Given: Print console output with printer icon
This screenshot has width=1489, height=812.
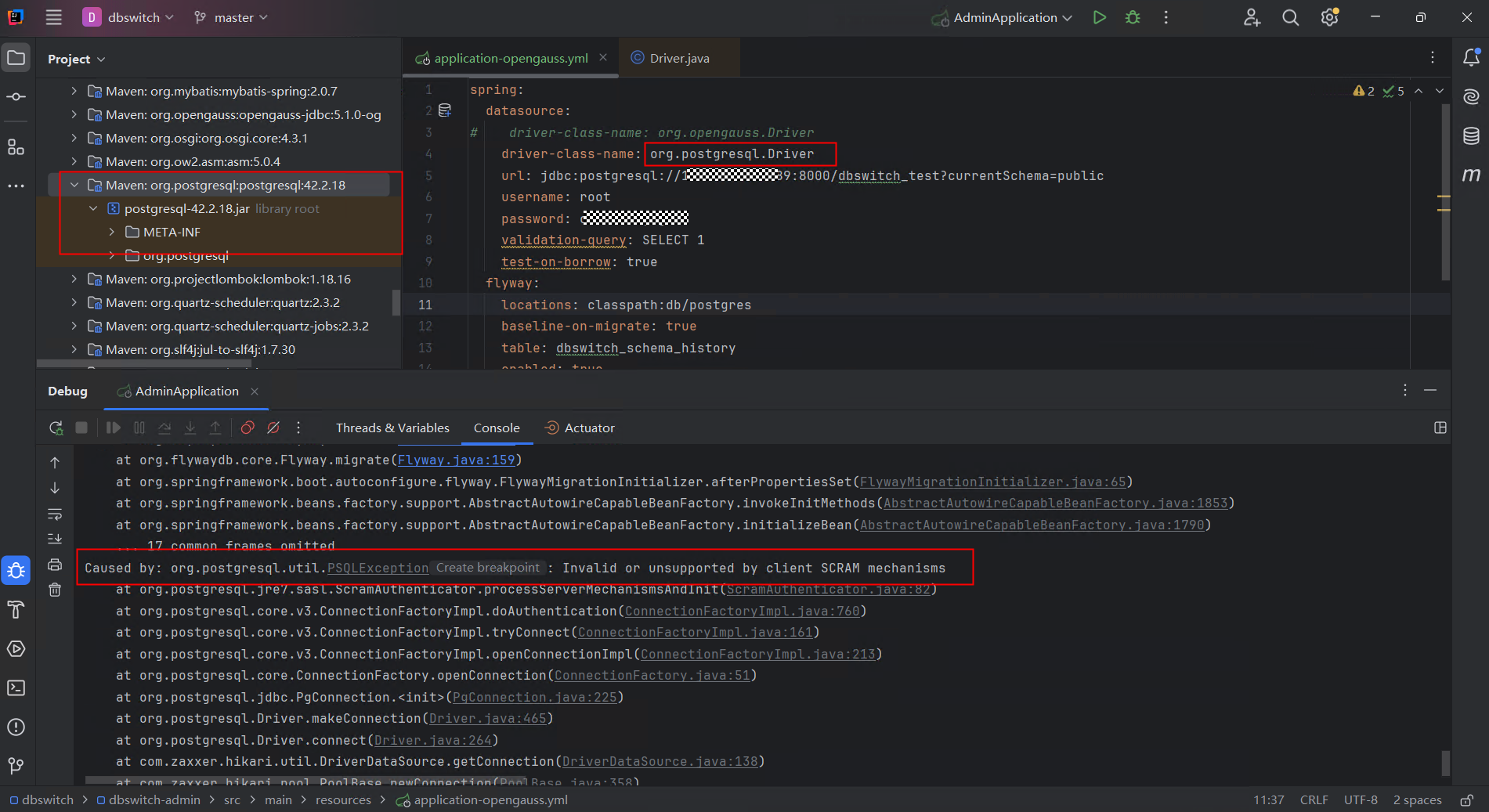Looking at the screenshot, I should [x=55, y=565].
